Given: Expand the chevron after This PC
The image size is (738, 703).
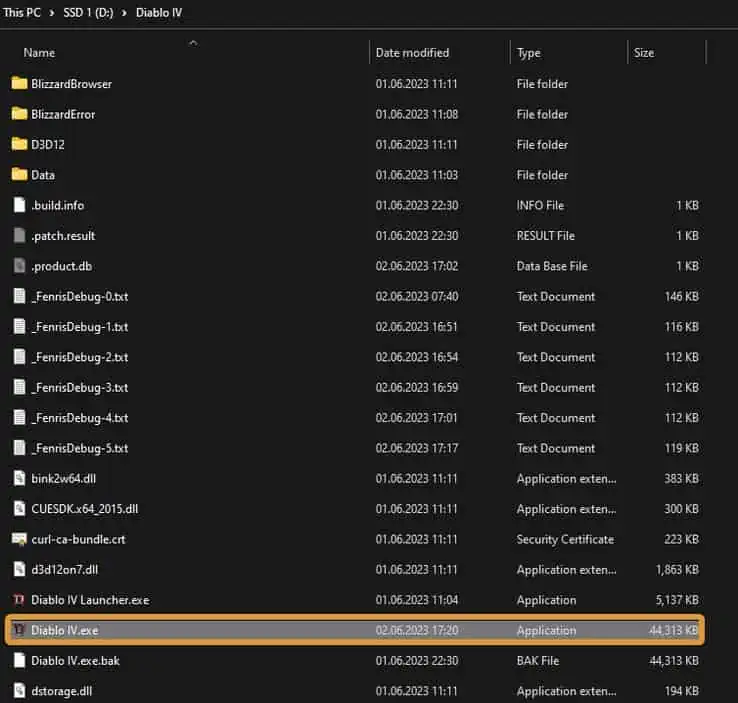Looking at the screenshot, I should click(52, 13).
